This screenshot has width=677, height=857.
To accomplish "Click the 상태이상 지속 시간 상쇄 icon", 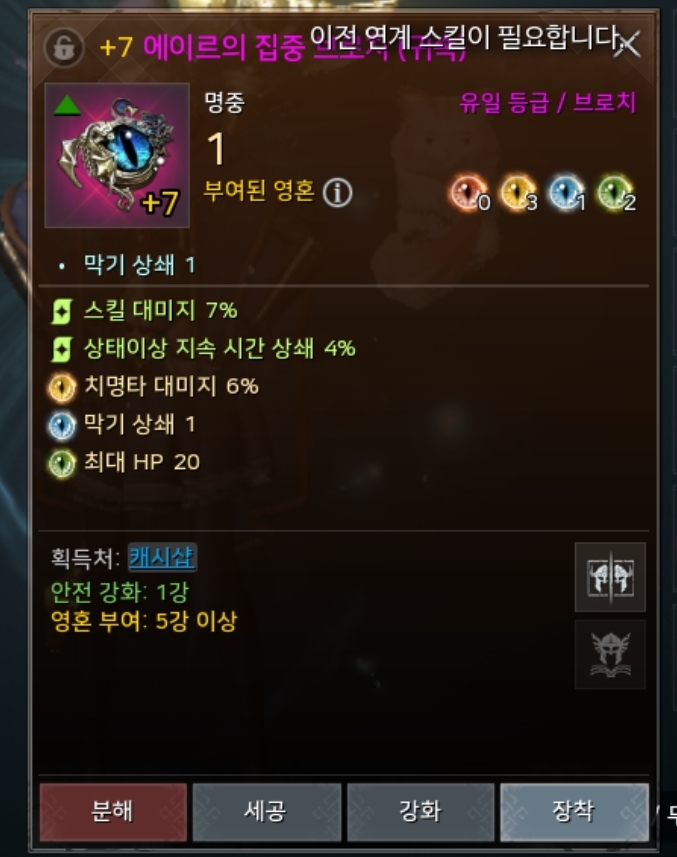I will coord(61,349).
